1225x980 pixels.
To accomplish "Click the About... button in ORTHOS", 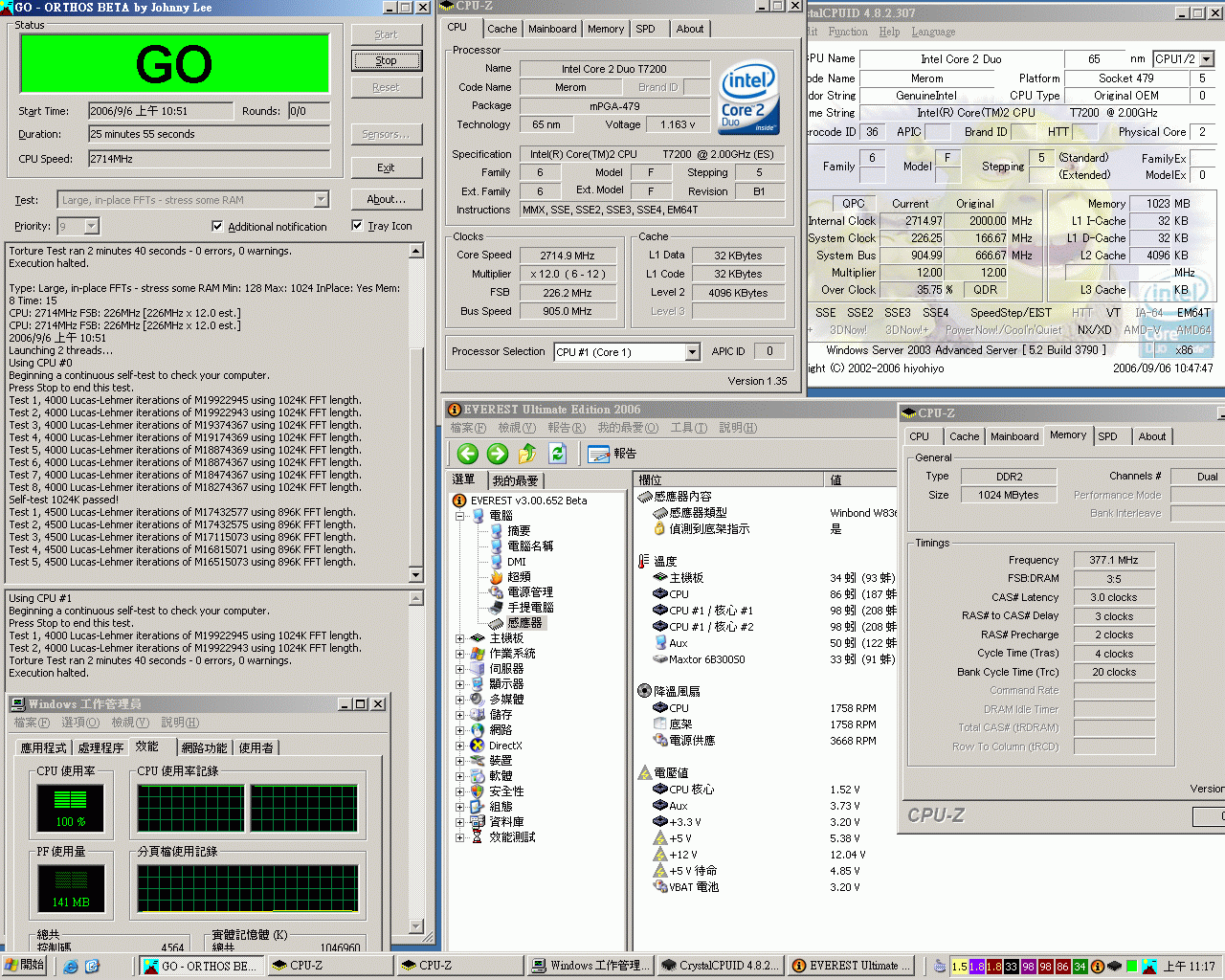I will 386,199.
